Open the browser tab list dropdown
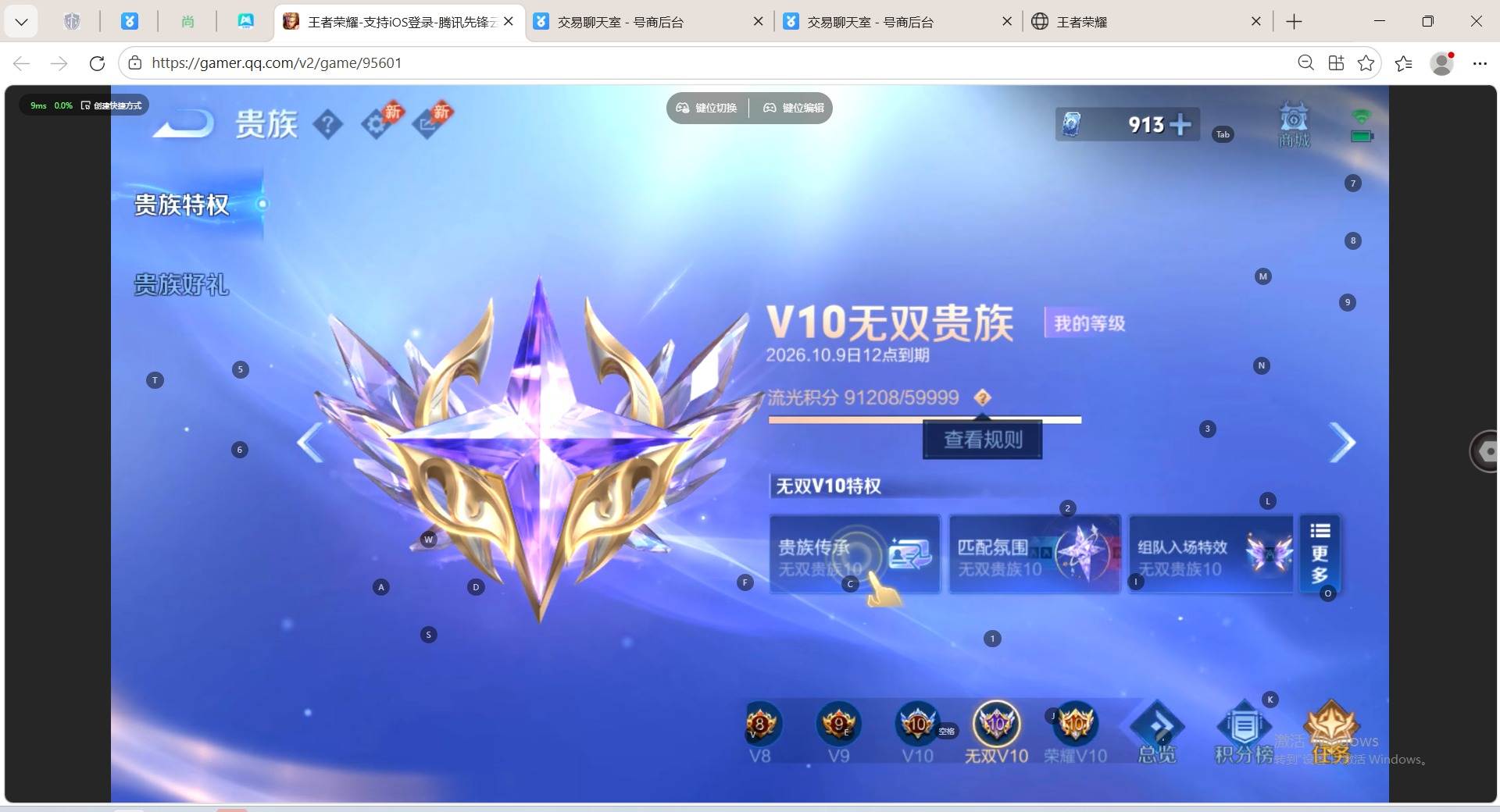The height and width of the screenshot is (812, 1500). (21, 22)
